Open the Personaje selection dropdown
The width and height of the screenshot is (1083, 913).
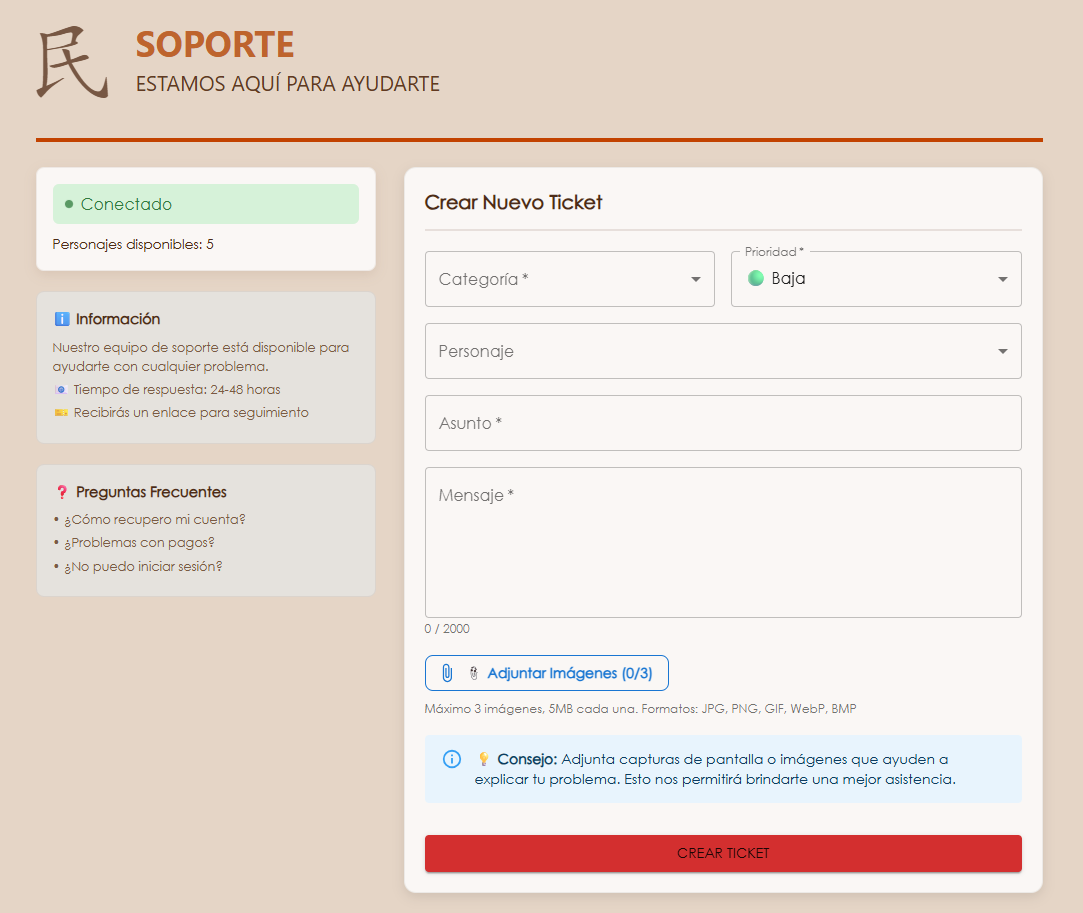click(722, 351)
